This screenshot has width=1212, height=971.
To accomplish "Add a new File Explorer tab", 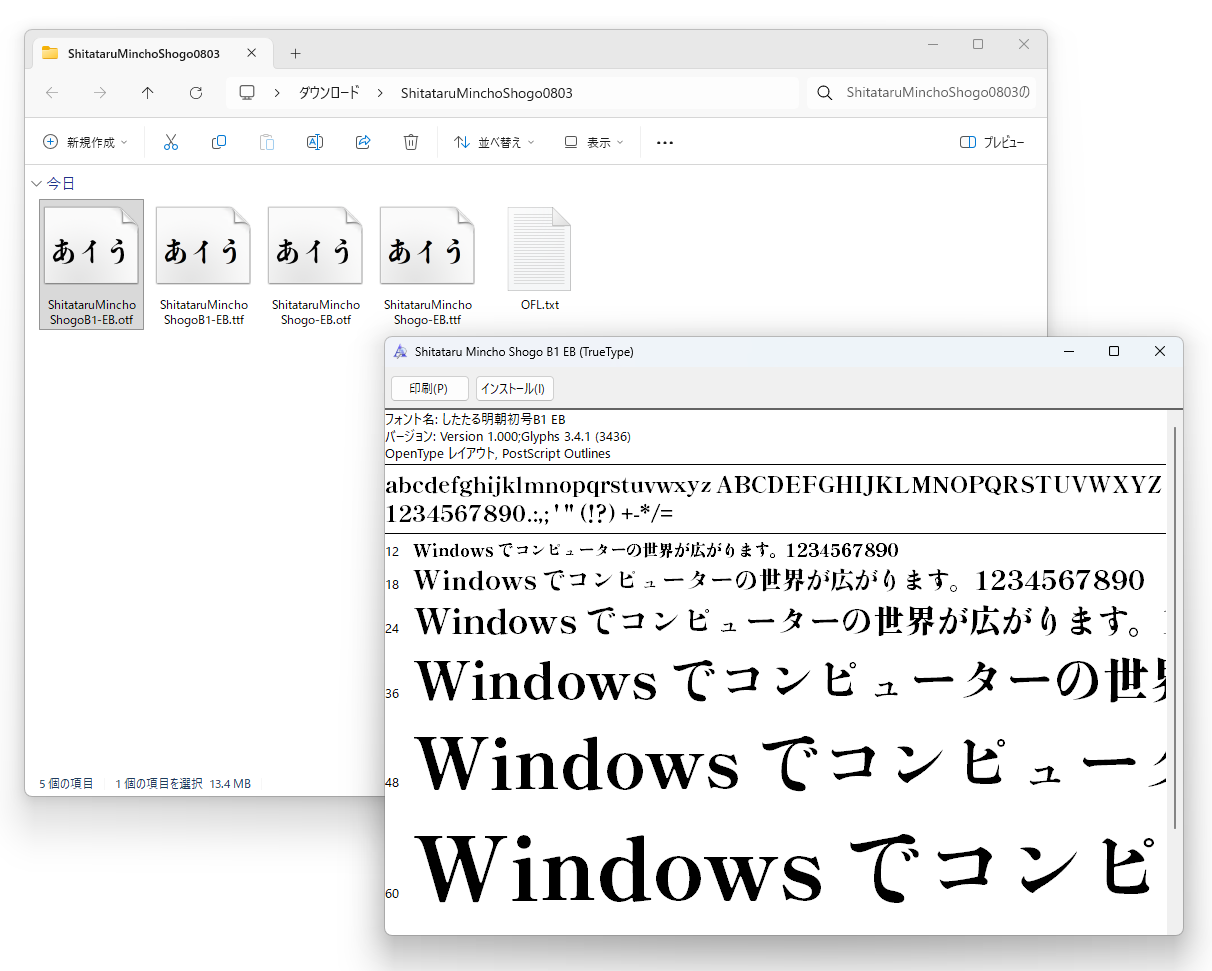I will point(295,53).
